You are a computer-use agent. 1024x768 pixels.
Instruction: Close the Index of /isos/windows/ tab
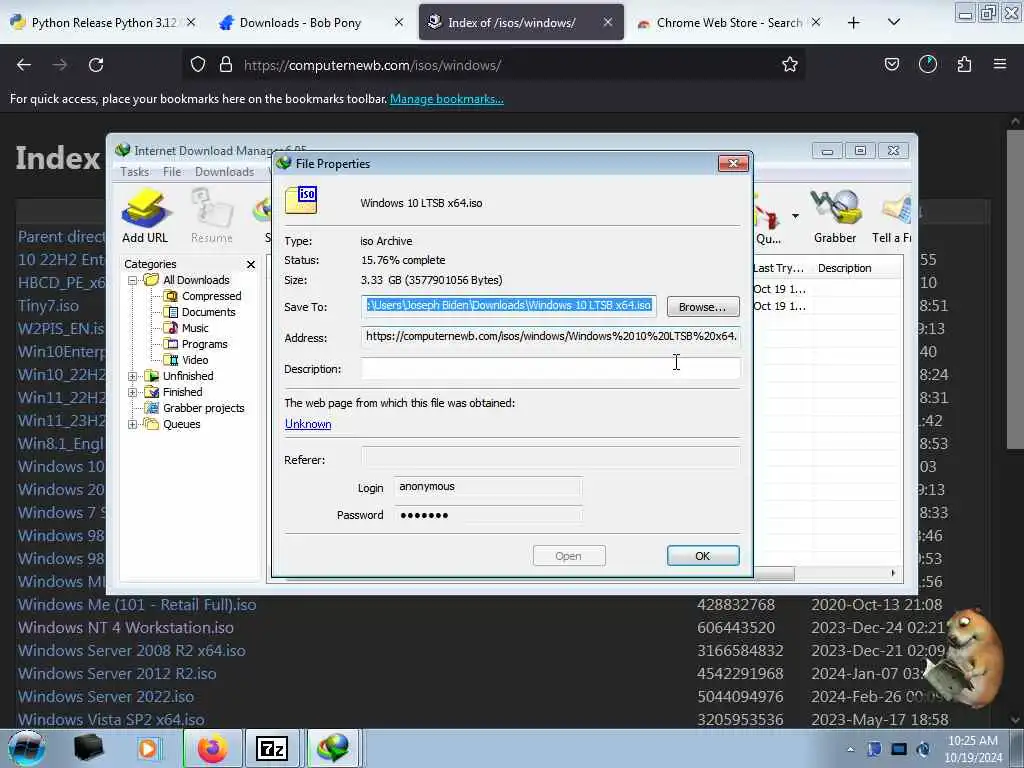pos(607,22)
